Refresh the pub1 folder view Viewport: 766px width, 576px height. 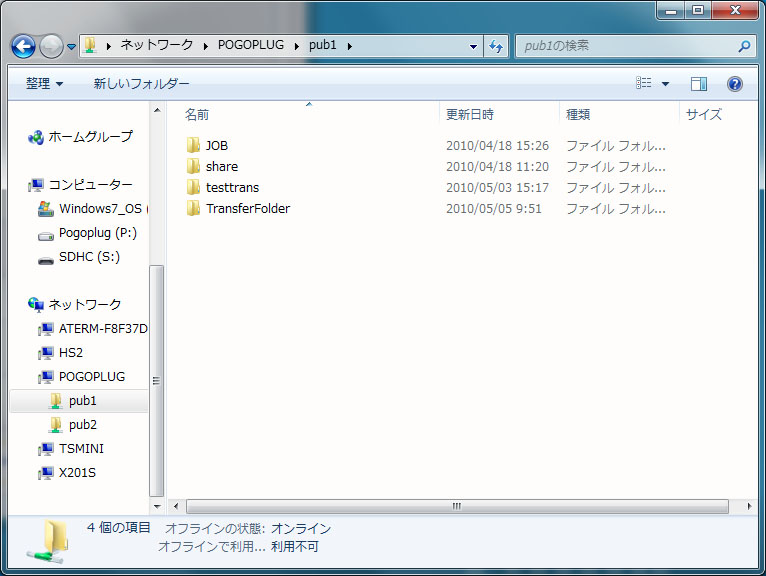coord(496,46)
